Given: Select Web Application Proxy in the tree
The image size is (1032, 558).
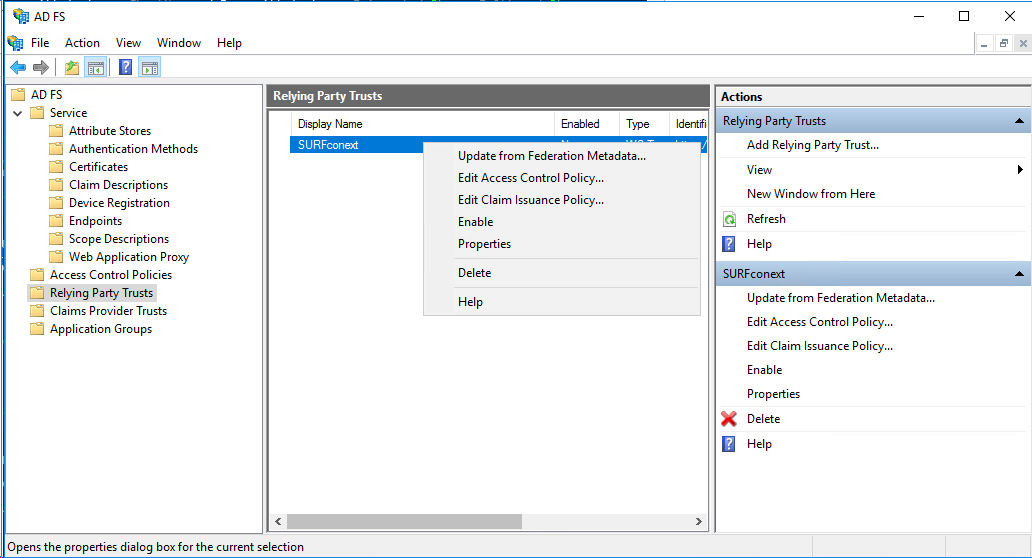Looking at the screenshot, I should 129,257.
